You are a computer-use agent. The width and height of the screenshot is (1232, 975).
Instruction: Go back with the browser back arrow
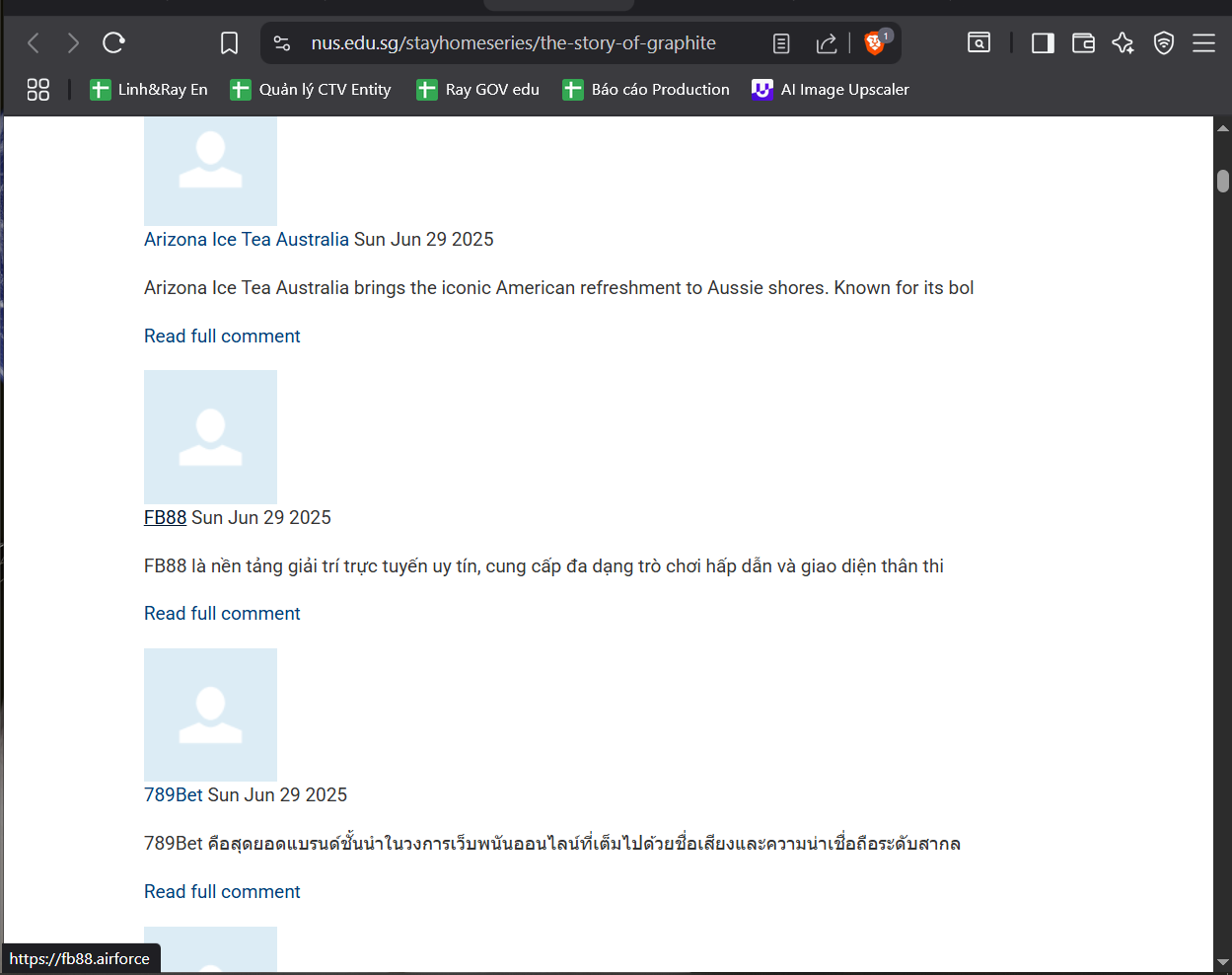point(34,42)
